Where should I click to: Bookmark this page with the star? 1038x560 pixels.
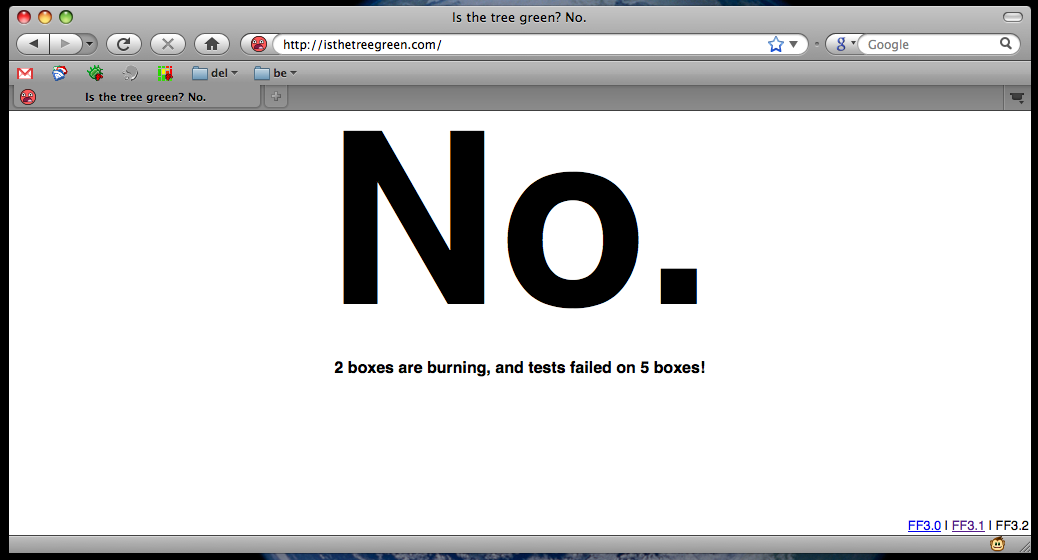pos(775,44)
